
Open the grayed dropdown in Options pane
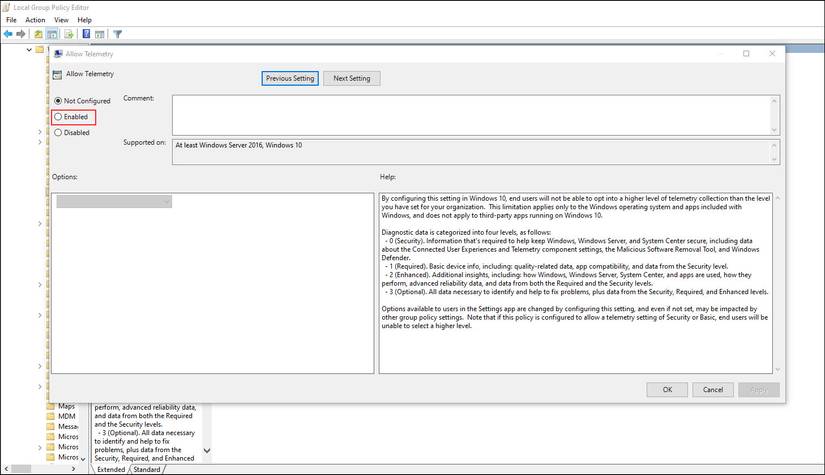click(114, 201)
